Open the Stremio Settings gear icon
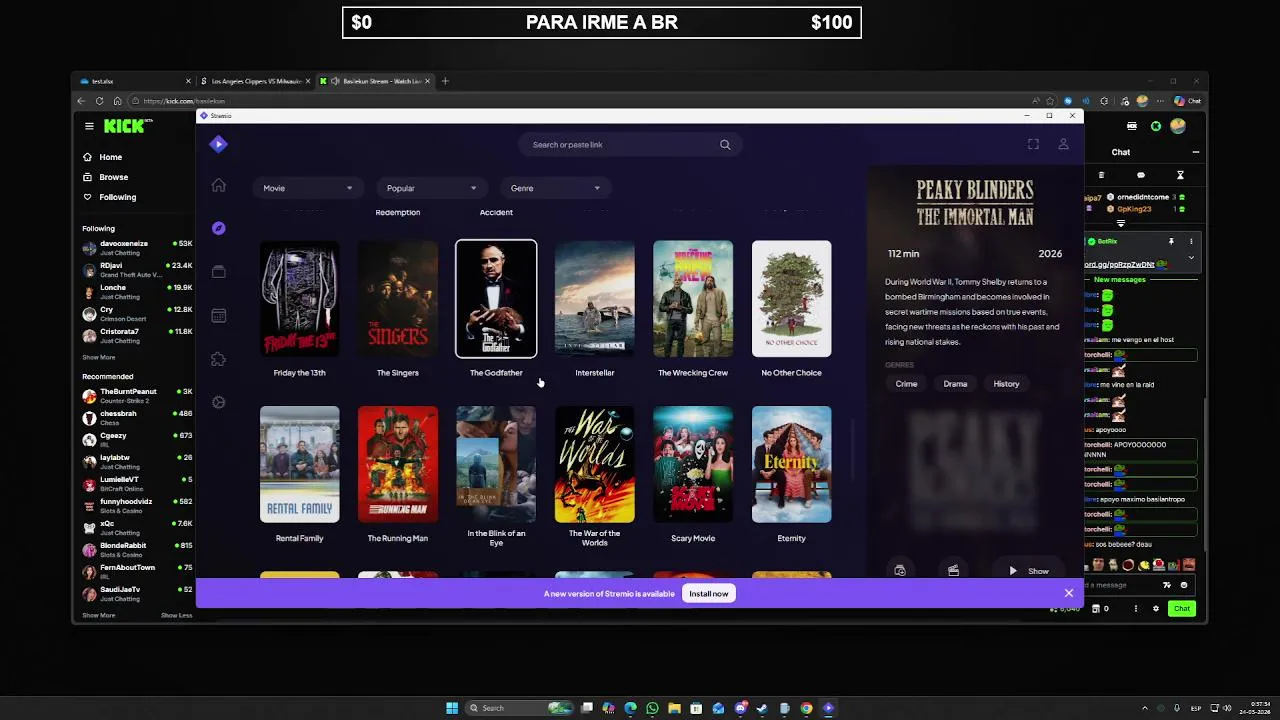This screenshot has height=720, width=1280. click(218, 402)
